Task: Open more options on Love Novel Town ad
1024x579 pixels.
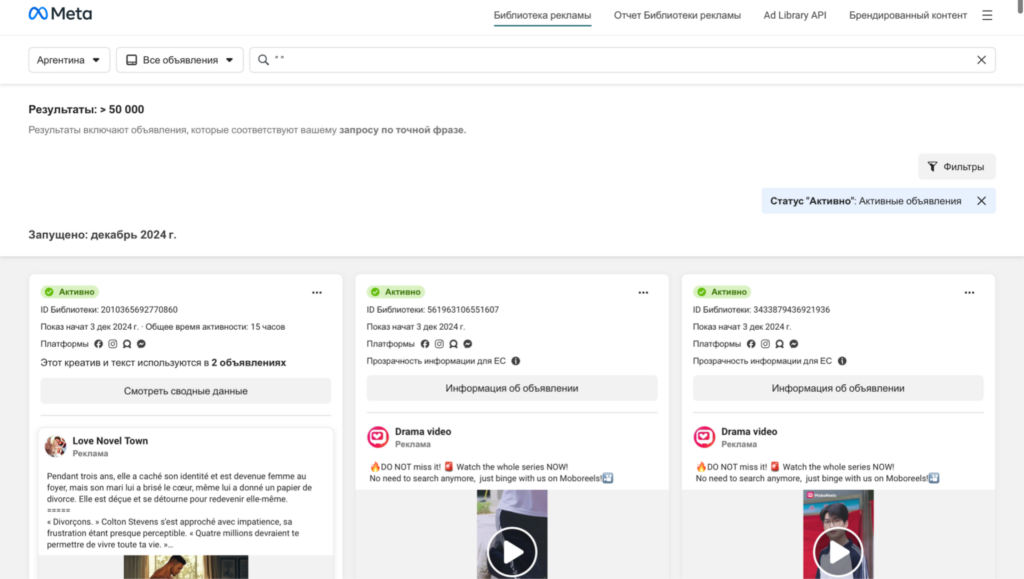Action: (x=317, y=292)
